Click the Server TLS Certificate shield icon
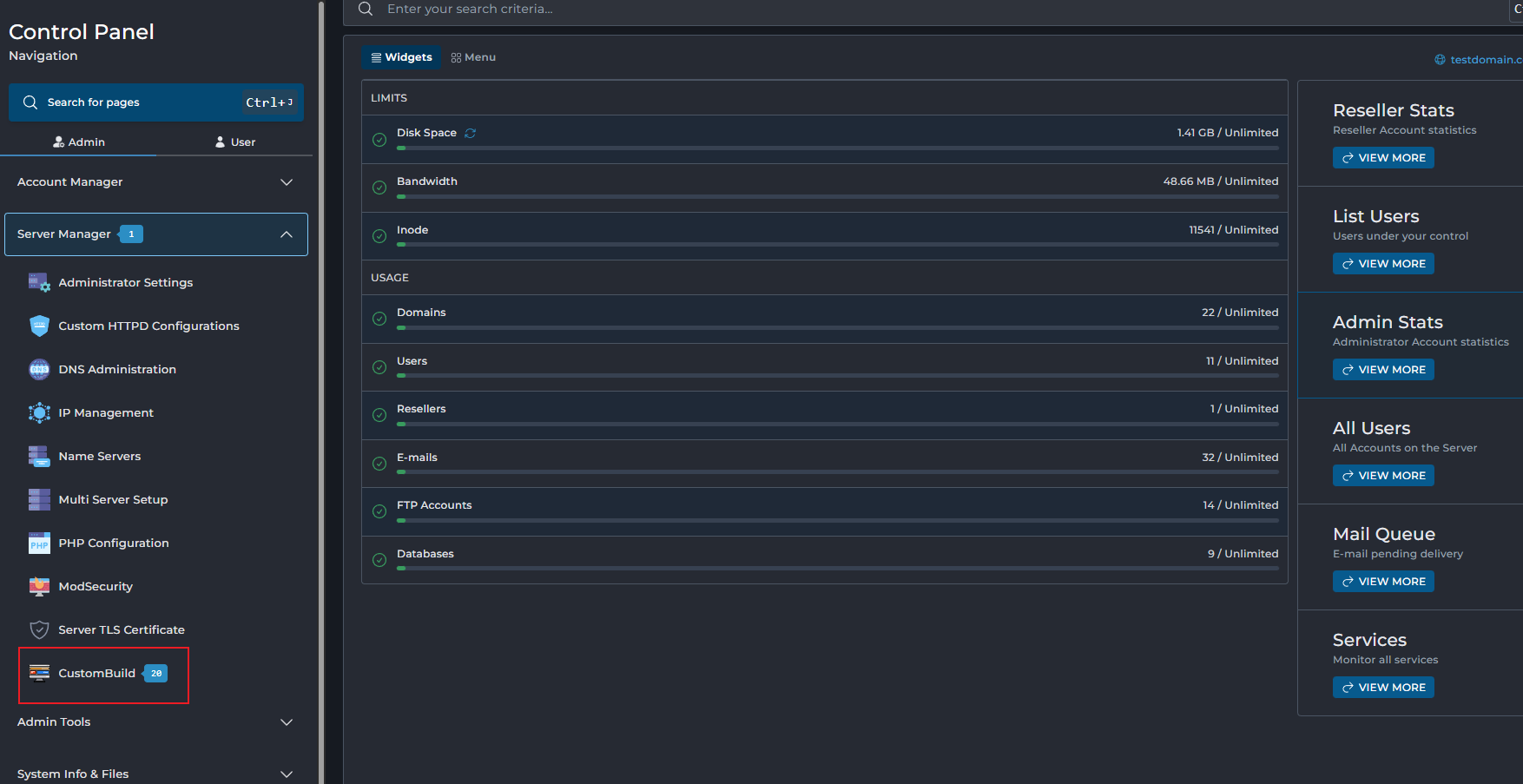The width and height of the screenshot is (1523, 784). pos(39,630)
